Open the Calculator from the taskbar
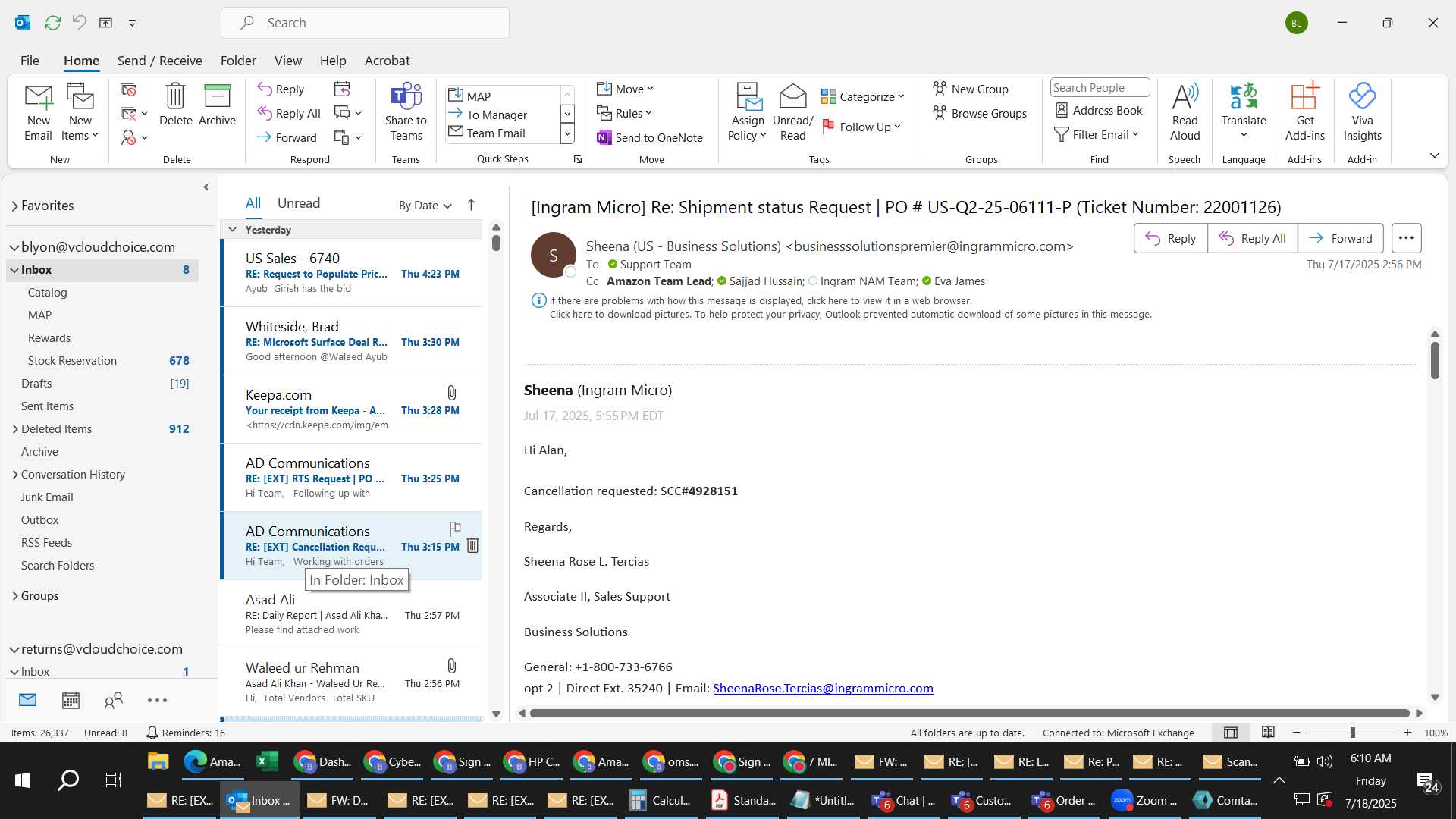 660,800
